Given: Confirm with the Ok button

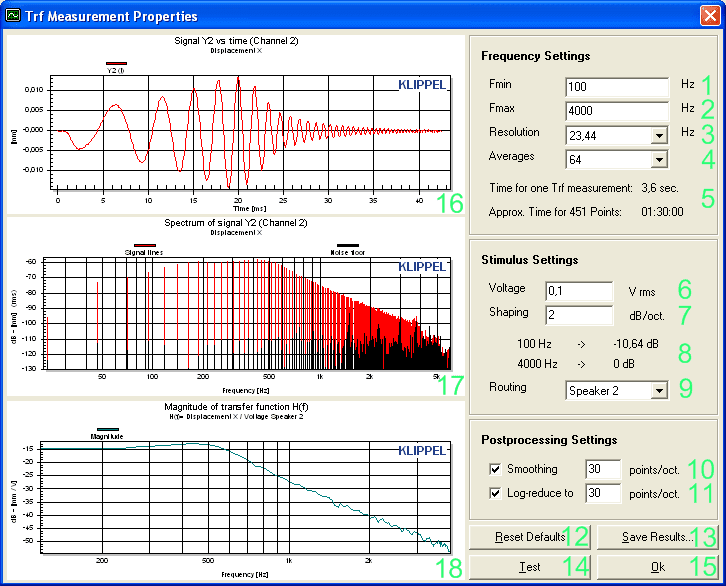Looking at the screenshot, I should [657, 567].
